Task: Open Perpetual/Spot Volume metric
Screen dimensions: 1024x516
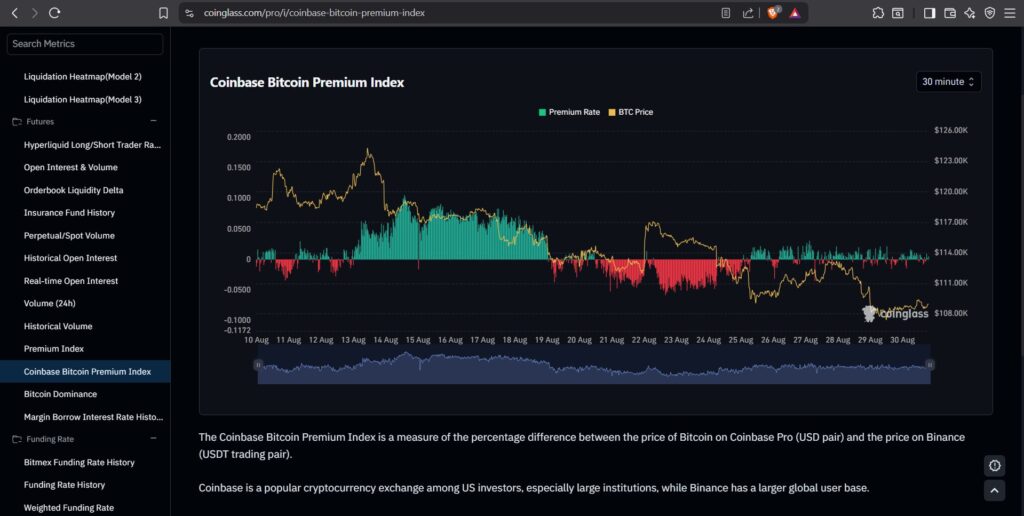Action: click(x=69, y=236)
